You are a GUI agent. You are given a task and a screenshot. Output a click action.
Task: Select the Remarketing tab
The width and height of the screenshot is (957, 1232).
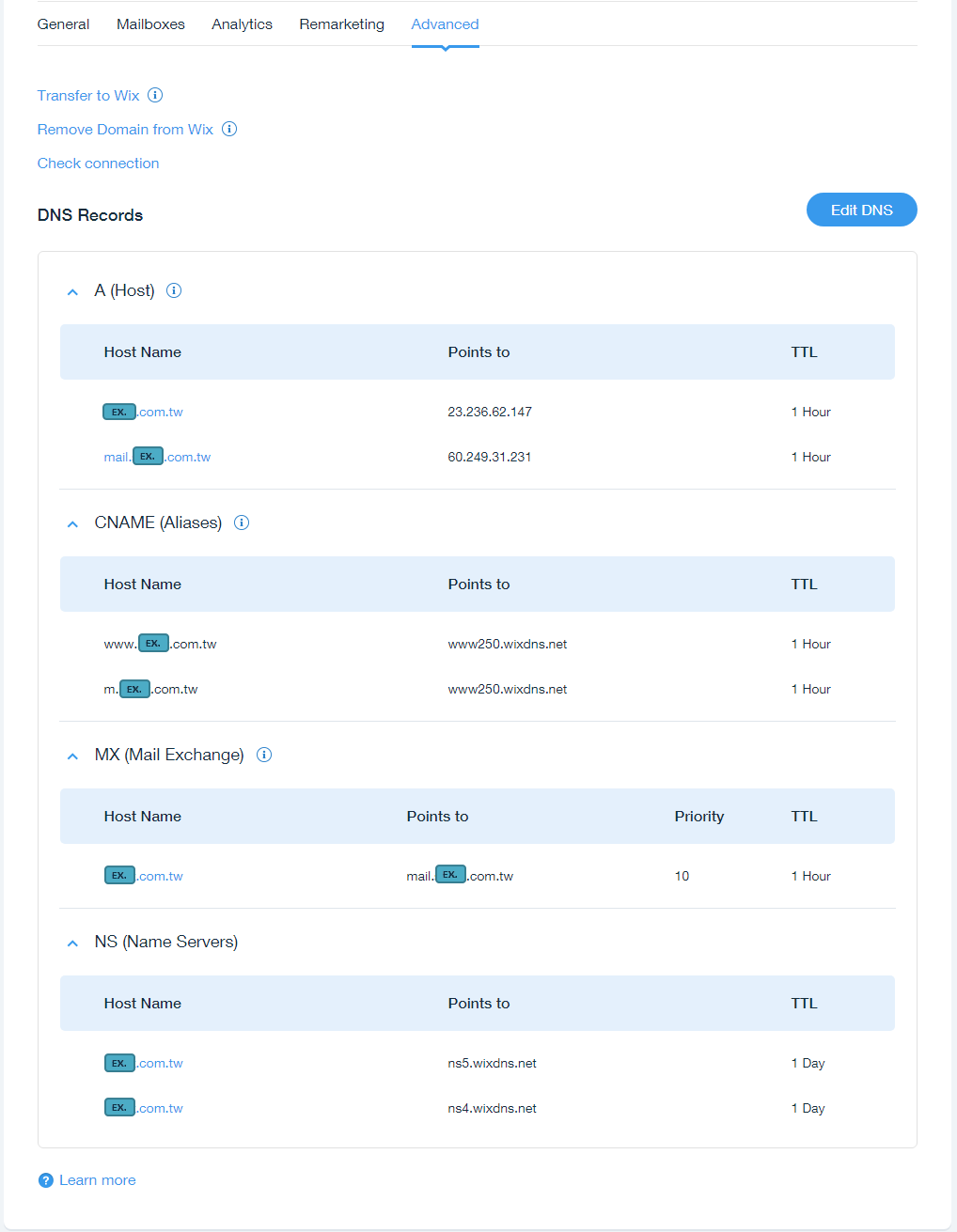tap(341, 24)
